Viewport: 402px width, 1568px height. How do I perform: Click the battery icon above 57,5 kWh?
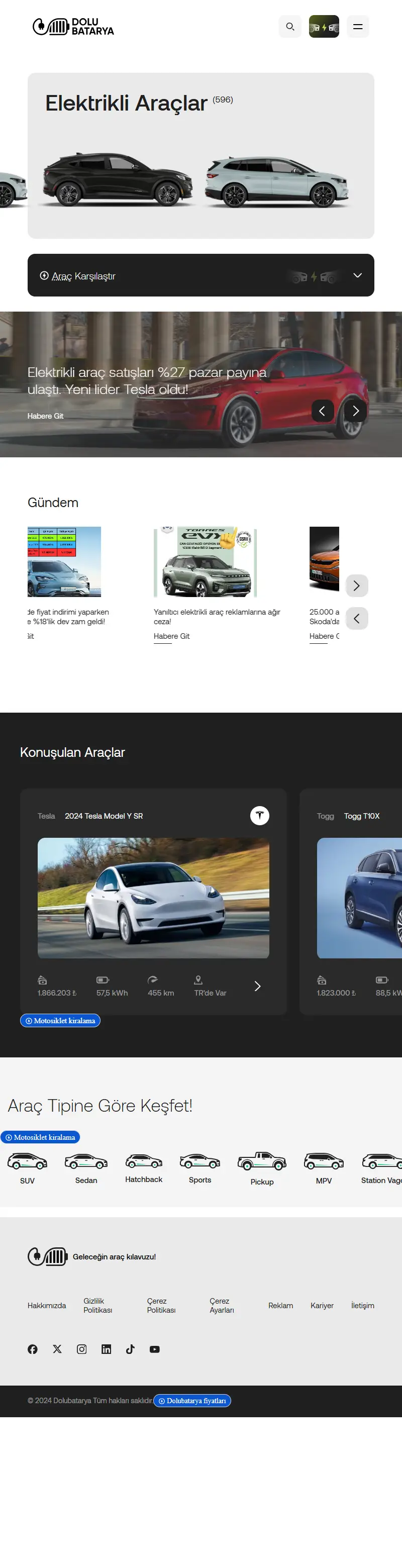102,980
